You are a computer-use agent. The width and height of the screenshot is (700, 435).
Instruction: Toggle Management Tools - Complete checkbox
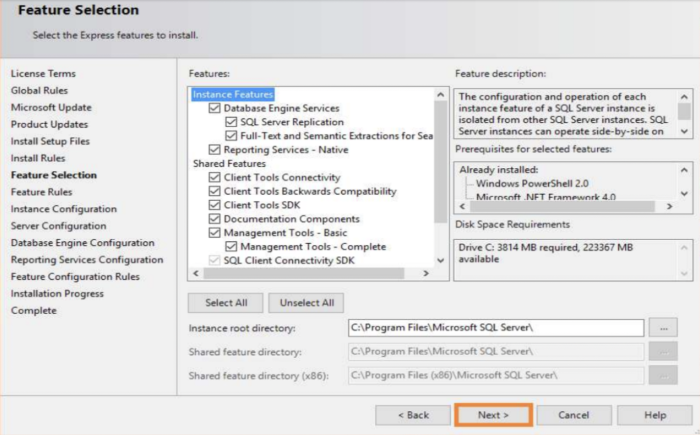(231, 247)
